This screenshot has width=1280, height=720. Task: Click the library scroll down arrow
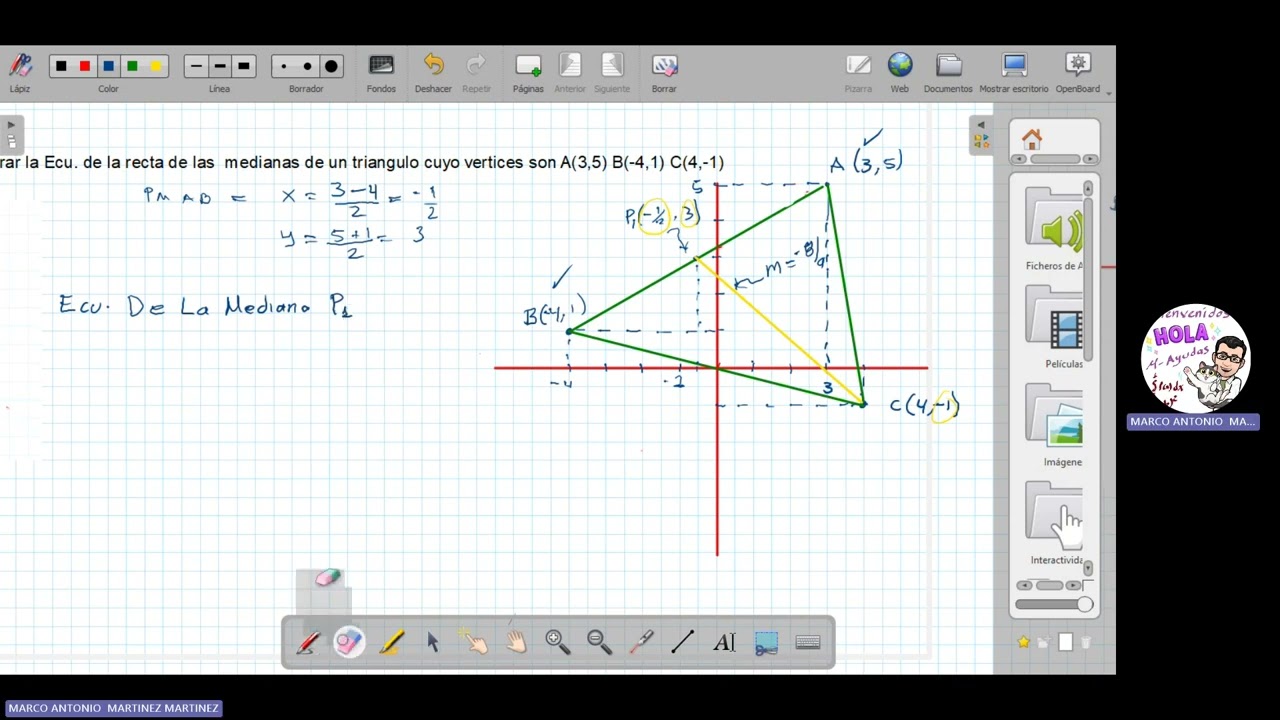[x=1088, y=568]
